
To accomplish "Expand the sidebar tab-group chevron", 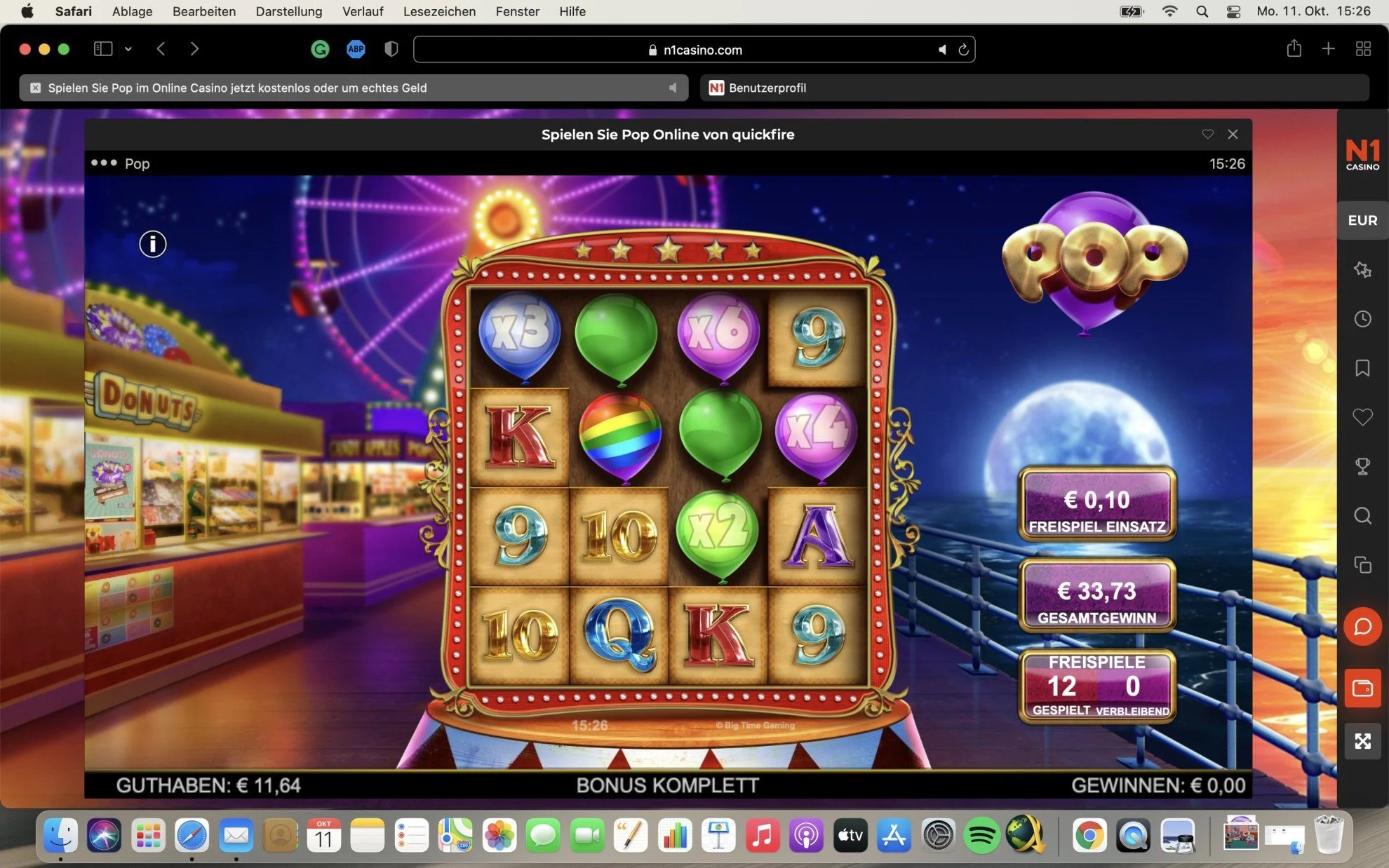I will [x=128, y=48].
